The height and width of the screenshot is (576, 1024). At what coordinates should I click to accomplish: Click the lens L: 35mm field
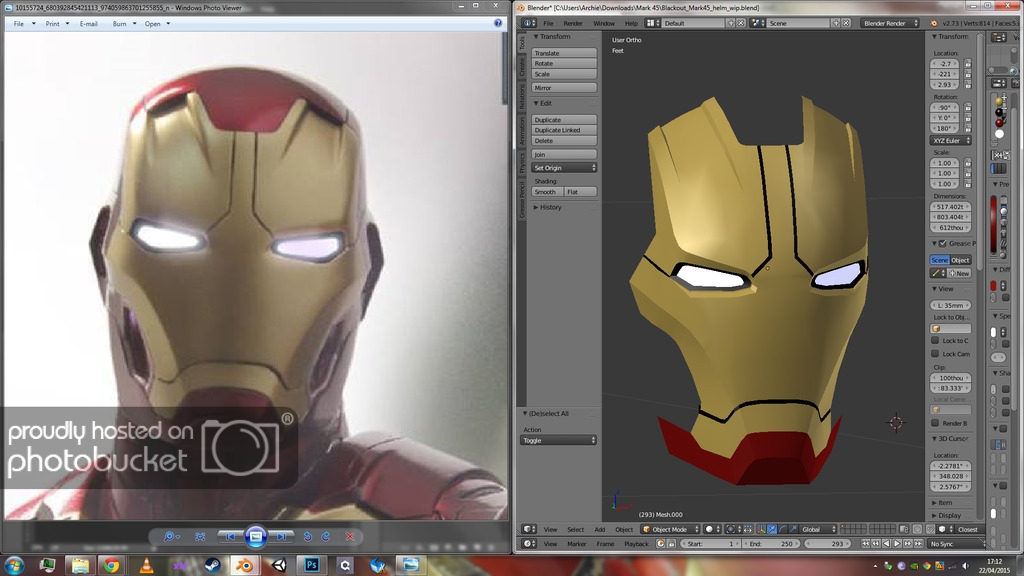tap(950, 305)
